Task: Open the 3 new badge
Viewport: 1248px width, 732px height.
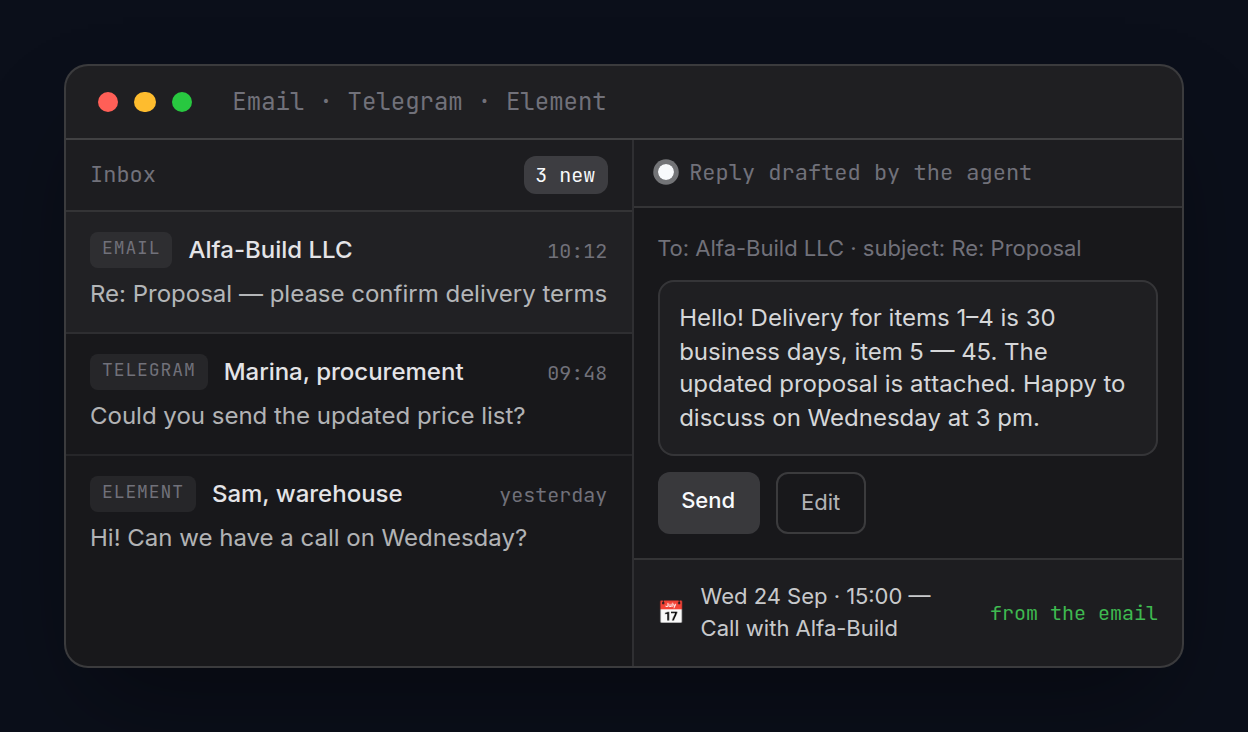Action: pyautogui.click(x=566, y=175)
